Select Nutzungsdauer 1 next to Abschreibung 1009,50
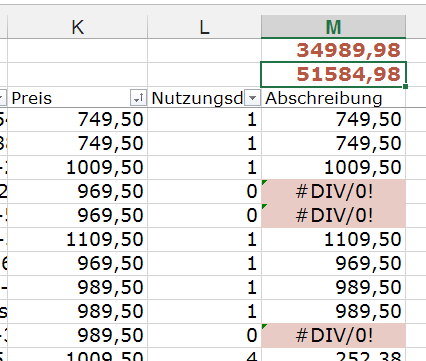The width and height of the screenshot is (426, 361). click(x=204, y=167)
